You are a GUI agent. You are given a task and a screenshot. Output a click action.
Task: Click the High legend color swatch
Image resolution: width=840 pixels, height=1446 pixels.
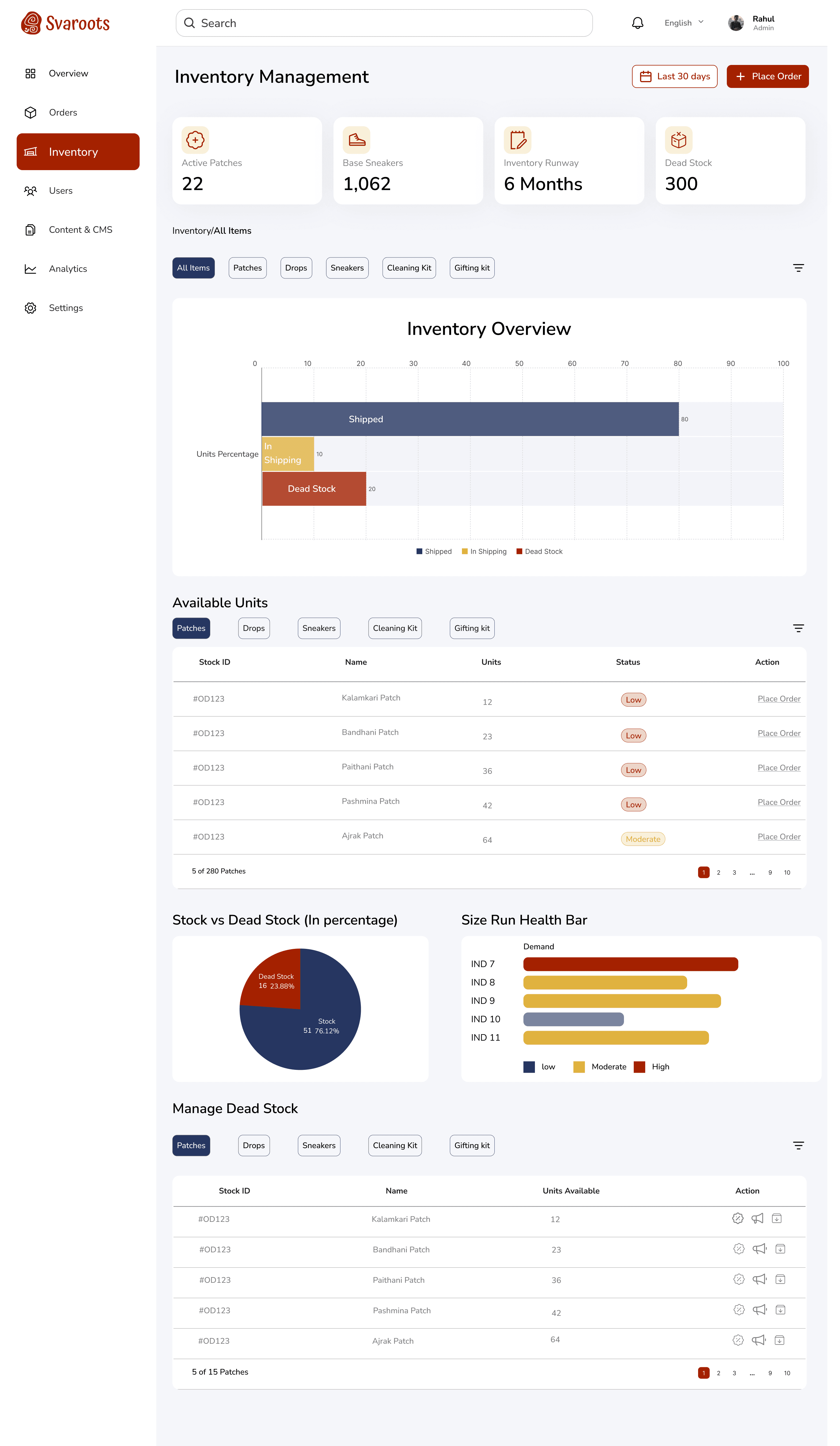coord(639,1067)
